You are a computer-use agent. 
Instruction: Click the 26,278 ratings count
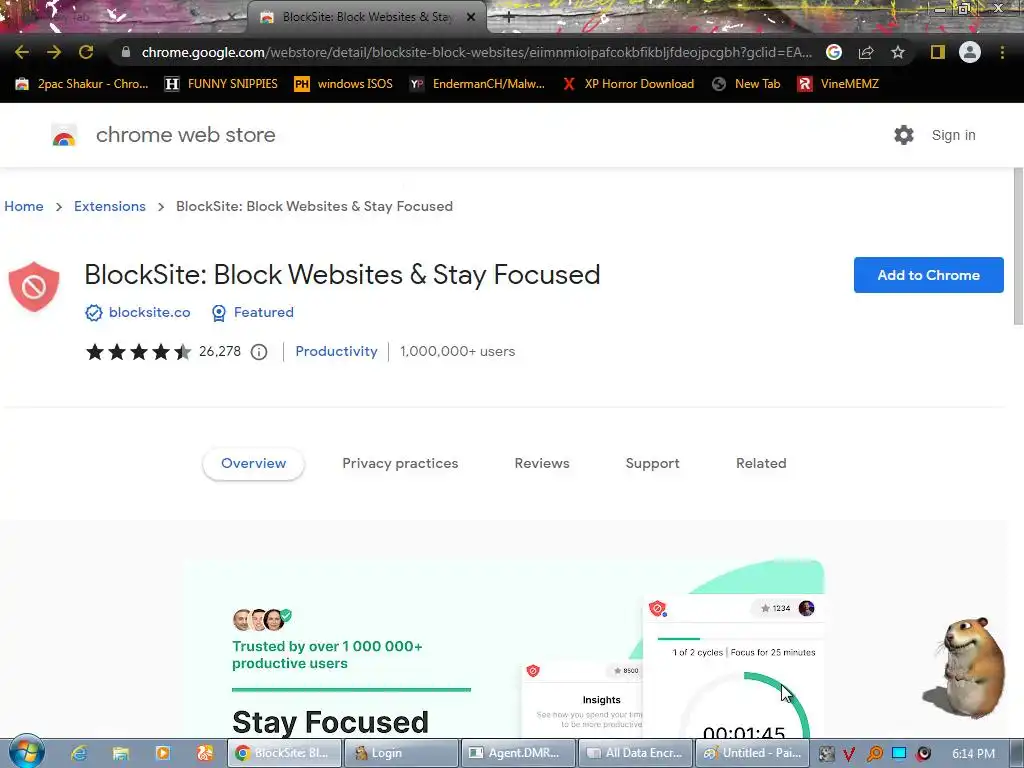(x=220, y=351)
